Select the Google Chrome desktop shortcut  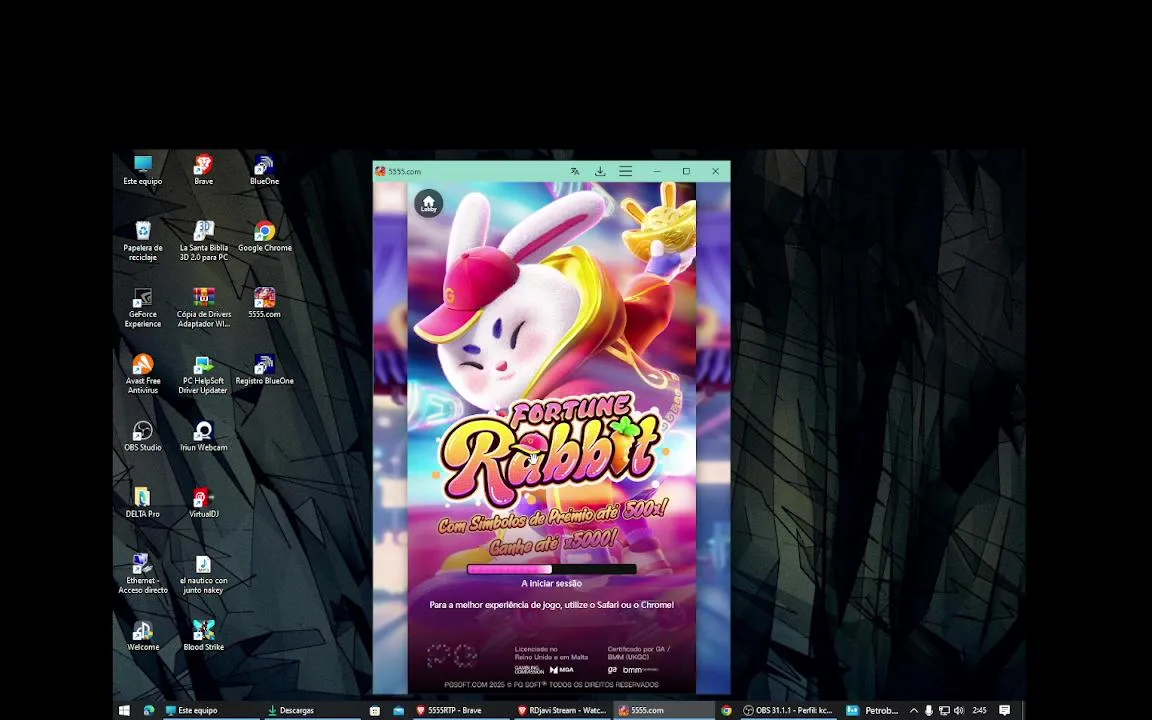click(x=264, y=237)
